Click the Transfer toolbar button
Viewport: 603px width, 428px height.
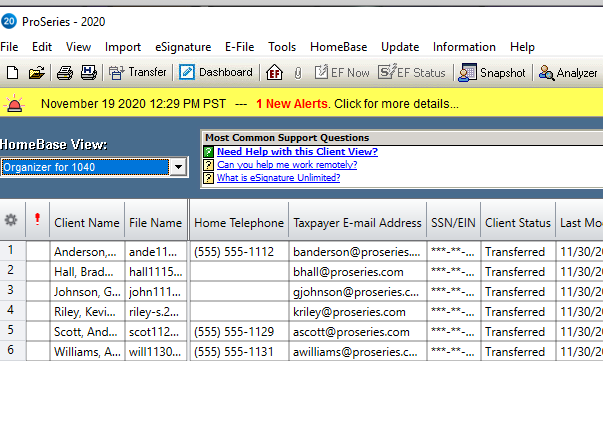[138, 72]
